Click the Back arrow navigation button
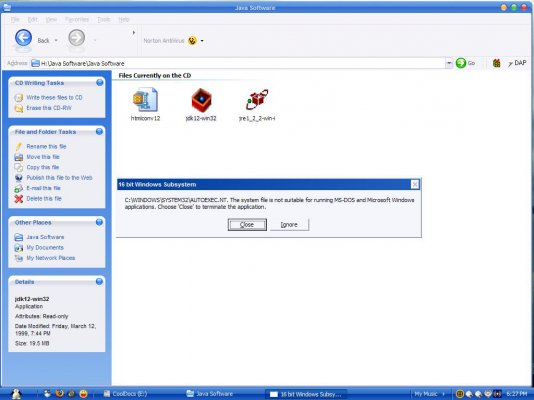Image resolution: width=534 pixels, height=400 pixels. (x=23, y=38)
